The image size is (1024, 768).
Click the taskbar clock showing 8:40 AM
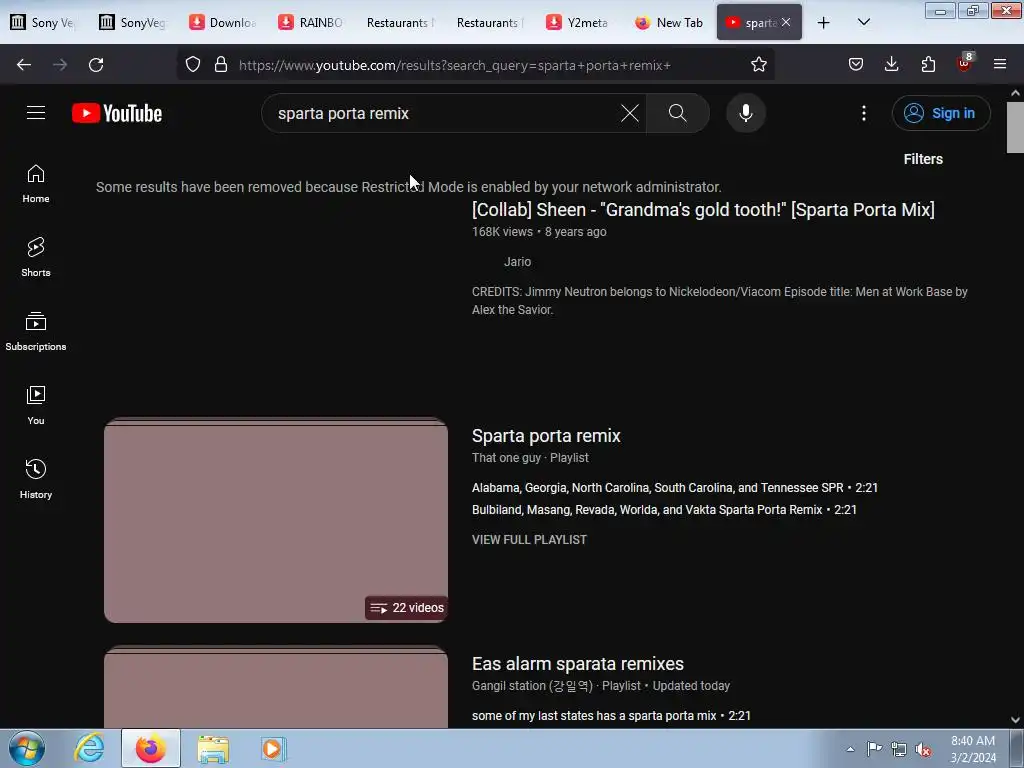pyautogui.click(x=973, y=749)
